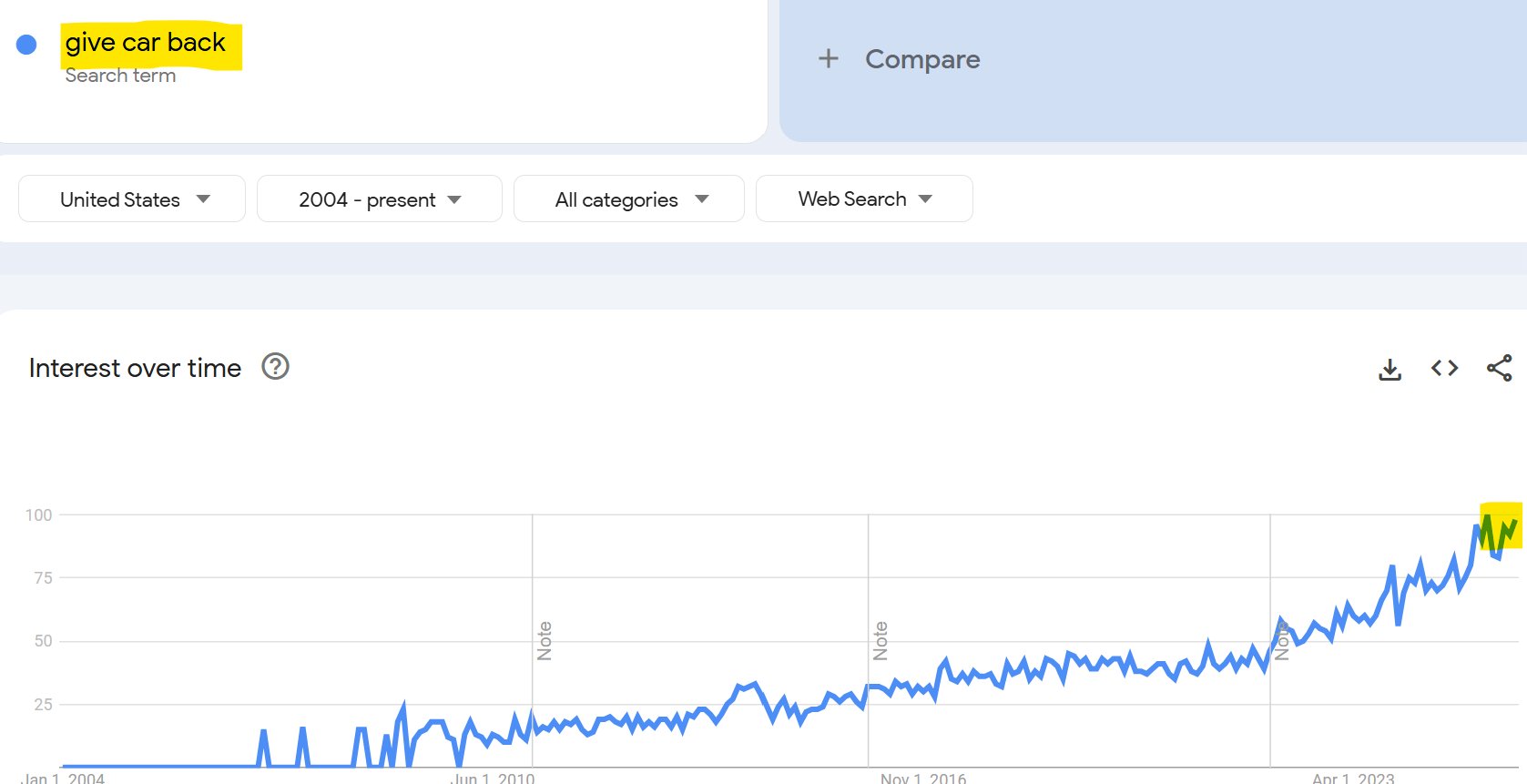This screenshot has width=1527, height=784.
Task: Add a term via Compare
Action: point(922,59)
